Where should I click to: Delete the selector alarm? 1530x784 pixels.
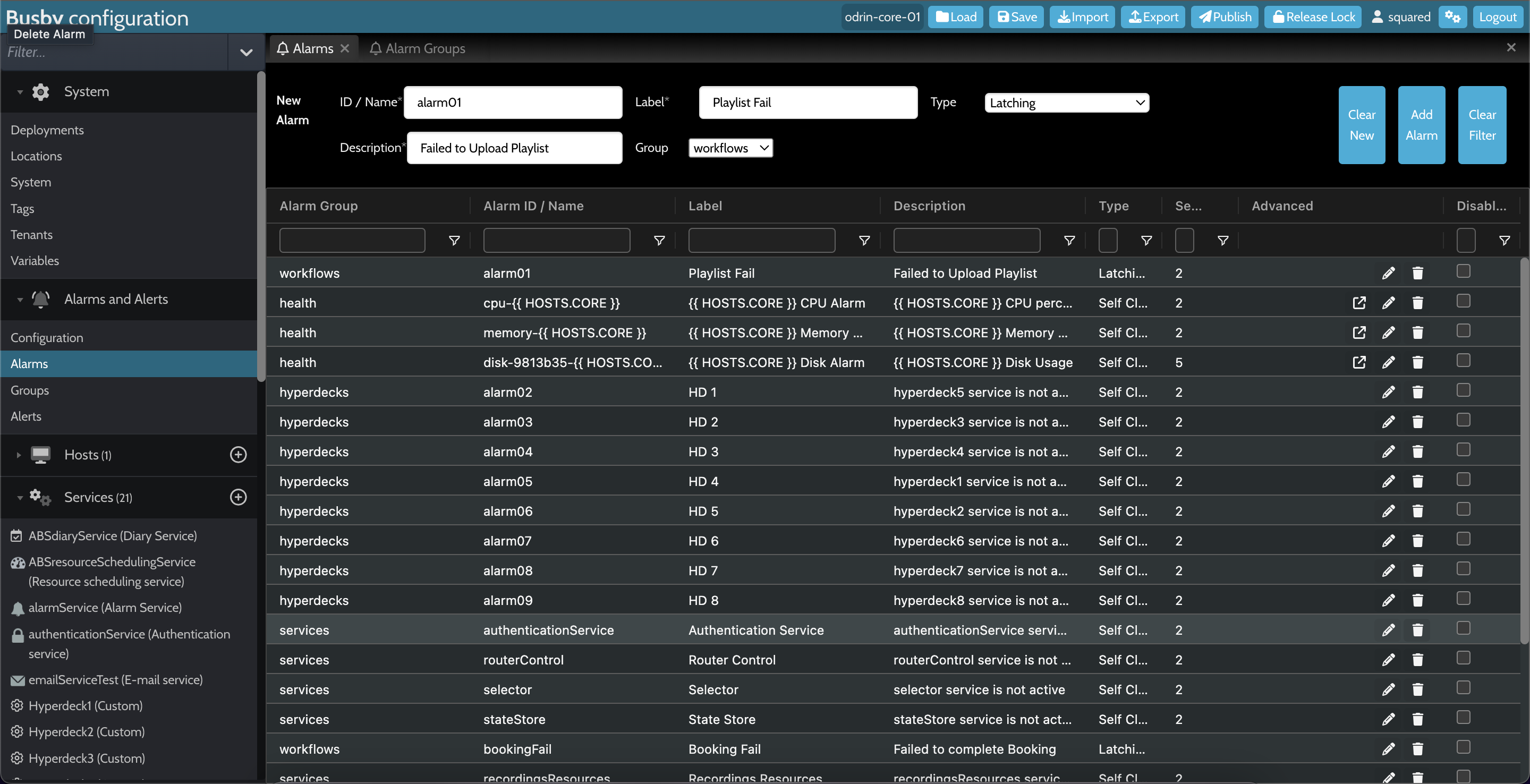click(1418, 689)
